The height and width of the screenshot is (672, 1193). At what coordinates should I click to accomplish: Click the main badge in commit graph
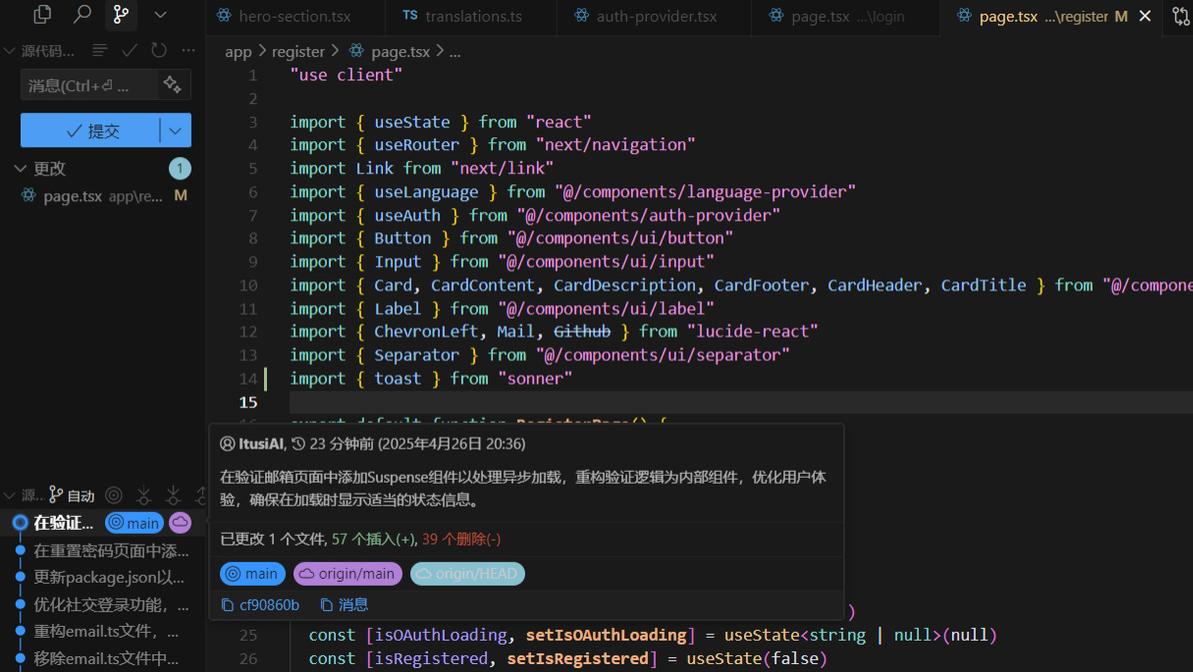tap(135, 523)
